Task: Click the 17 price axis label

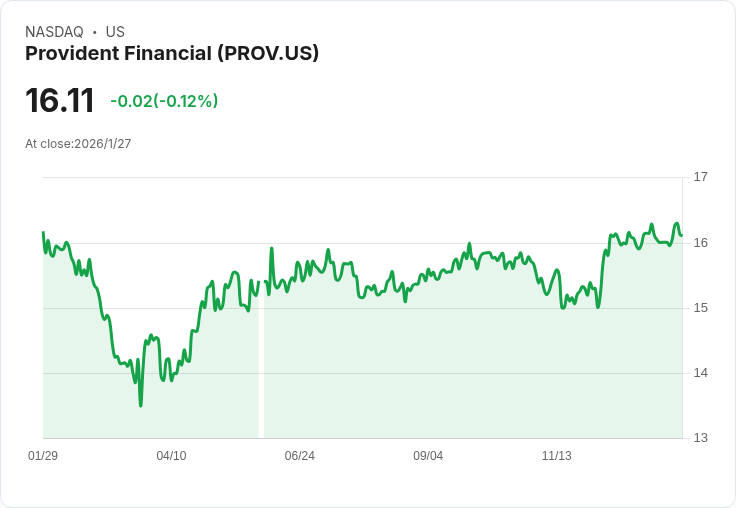Action: tap(700, 177)
